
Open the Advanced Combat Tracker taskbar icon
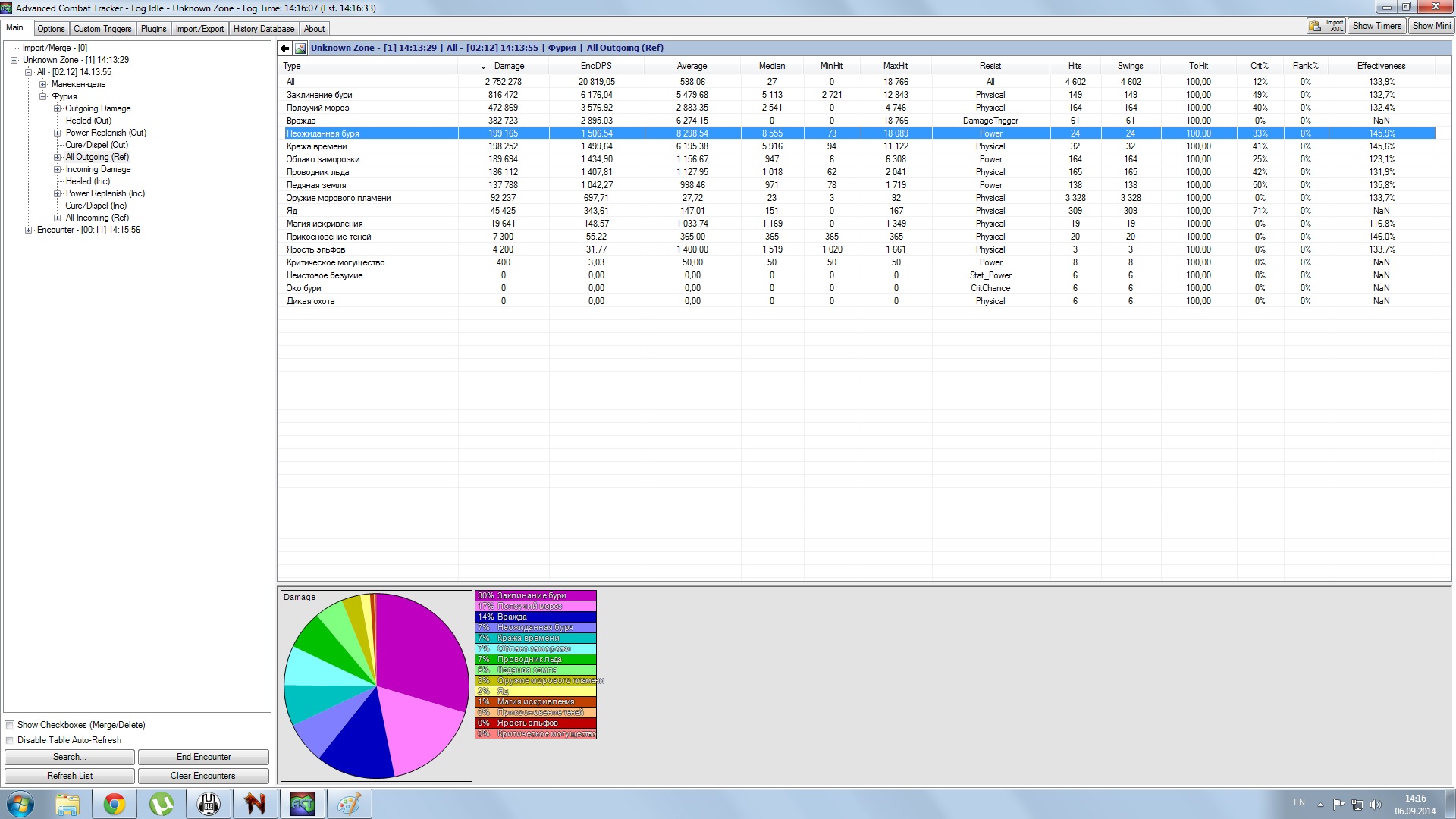pyautogui.click(x=303, y=804)
